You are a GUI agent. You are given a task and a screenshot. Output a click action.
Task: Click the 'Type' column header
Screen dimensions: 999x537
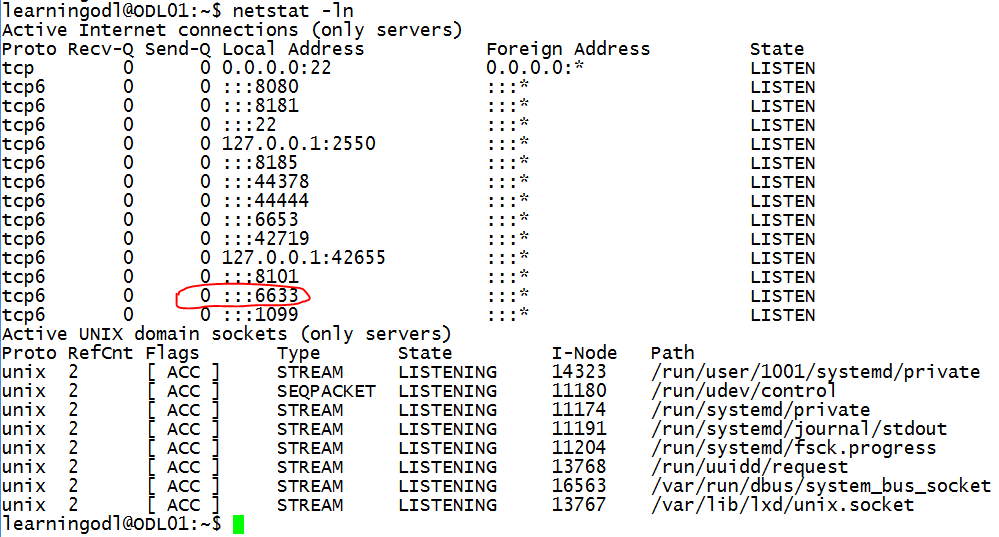click(298, 353)
